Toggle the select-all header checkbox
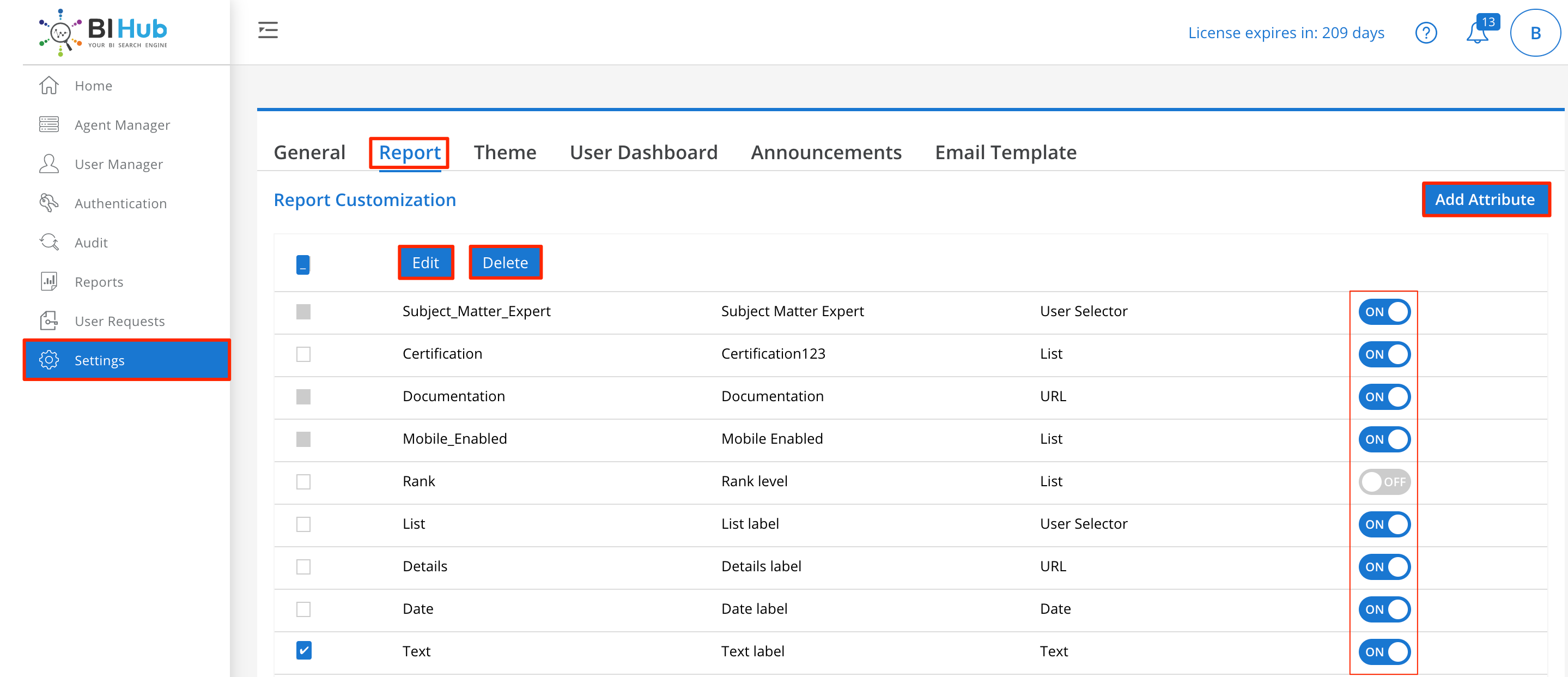This screenshot has width=1568, height=677. click(303, 265)
